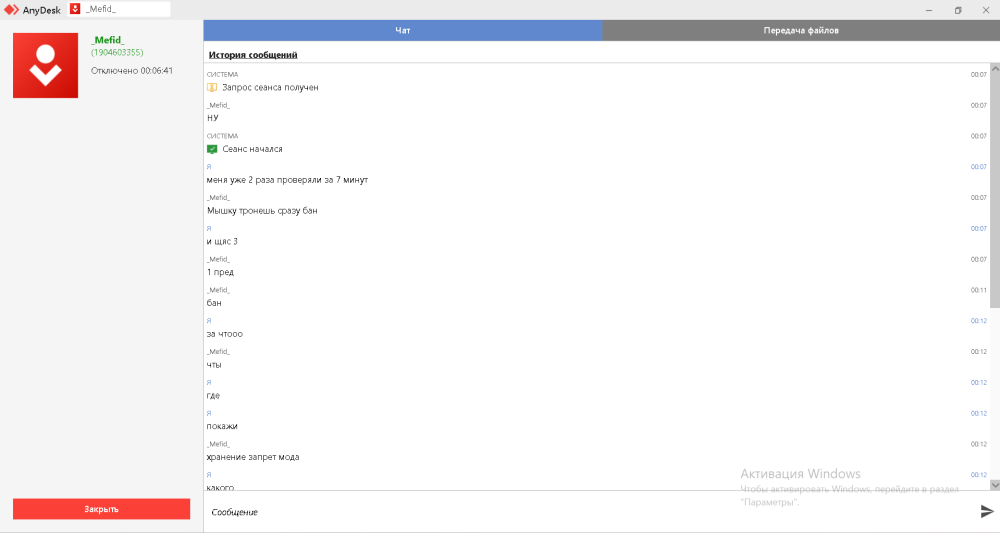Click message за чтооо
Viewport: 1000px width, 533px height.
(x=224, y=334)
